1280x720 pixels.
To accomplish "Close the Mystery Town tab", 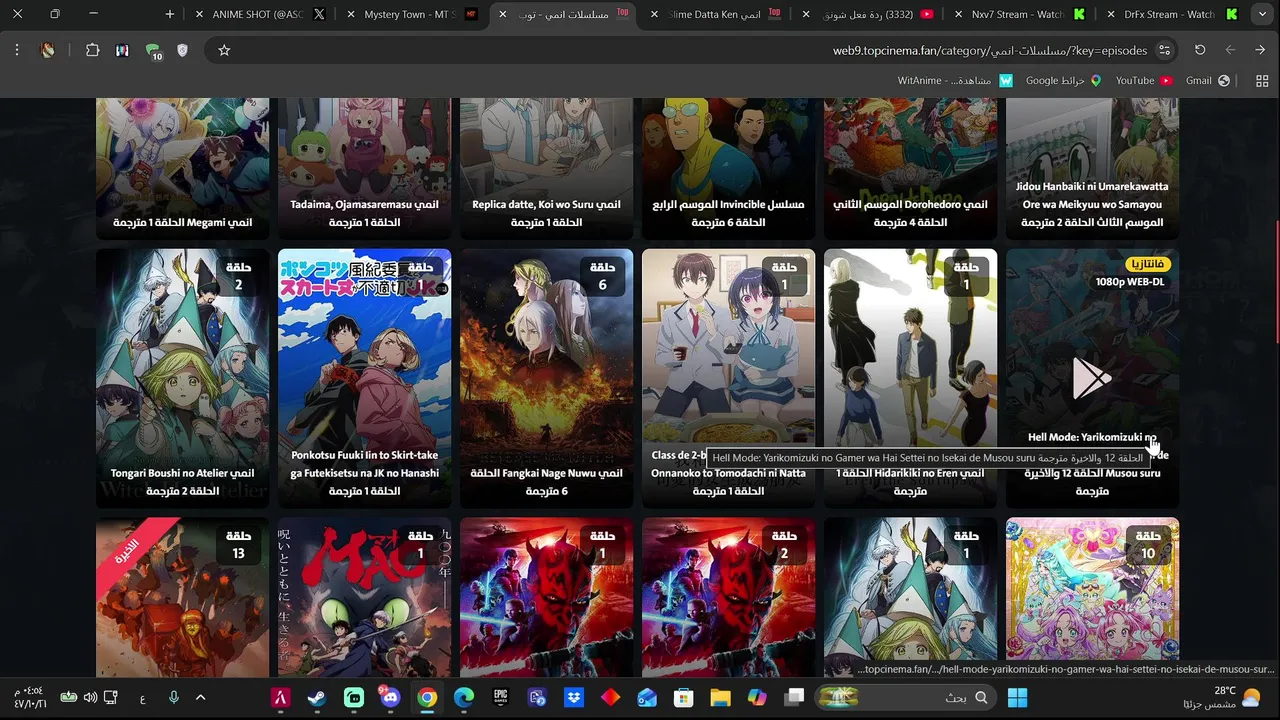I will pyautogui.click(x=350, y=14).
